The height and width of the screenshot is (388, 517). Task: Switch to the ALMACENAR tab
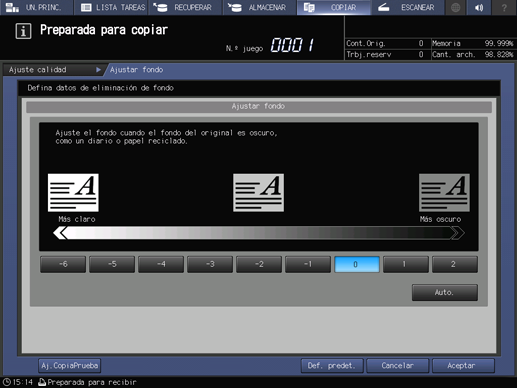point(260,7)
